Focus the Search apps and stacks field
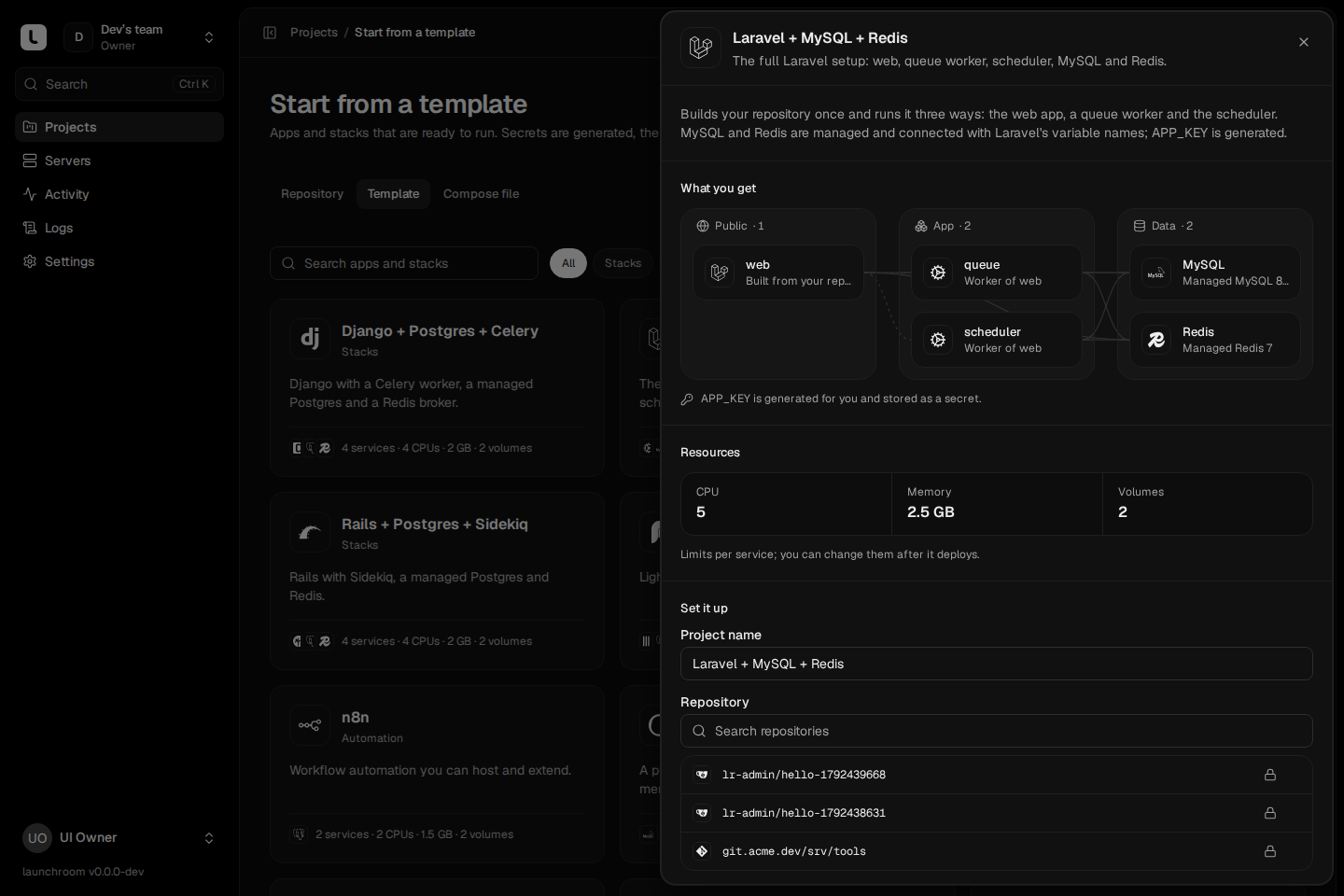Image resolution: width=1344 pixels, height=896 pixels. click(404, 263)
